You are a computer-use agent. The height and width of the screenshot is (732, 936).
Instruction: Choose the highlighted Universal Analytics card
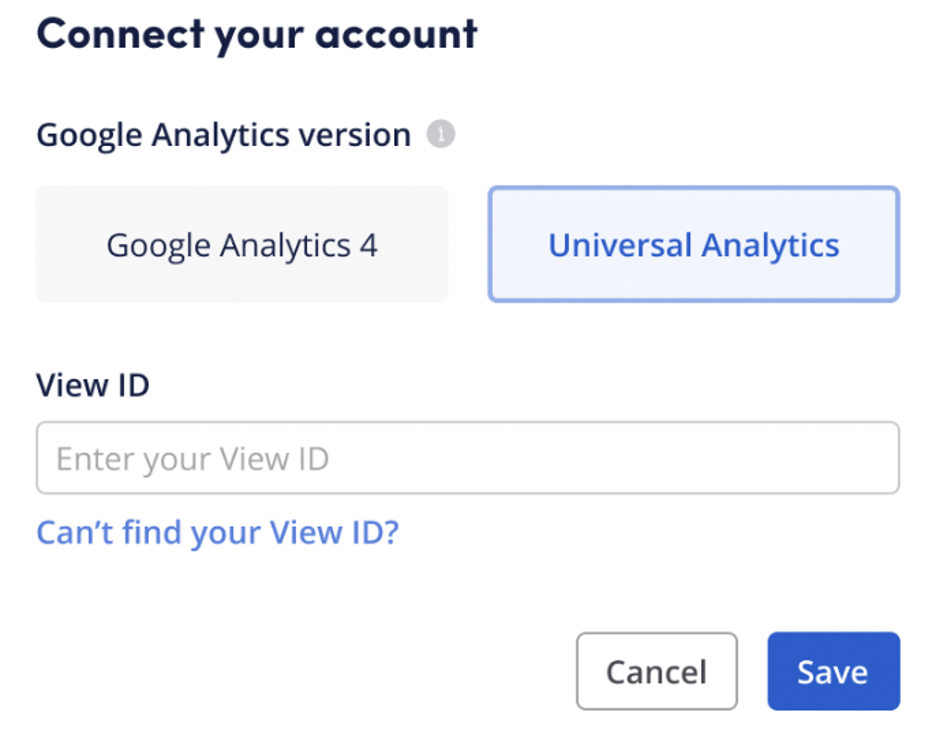tap(693, 245)
